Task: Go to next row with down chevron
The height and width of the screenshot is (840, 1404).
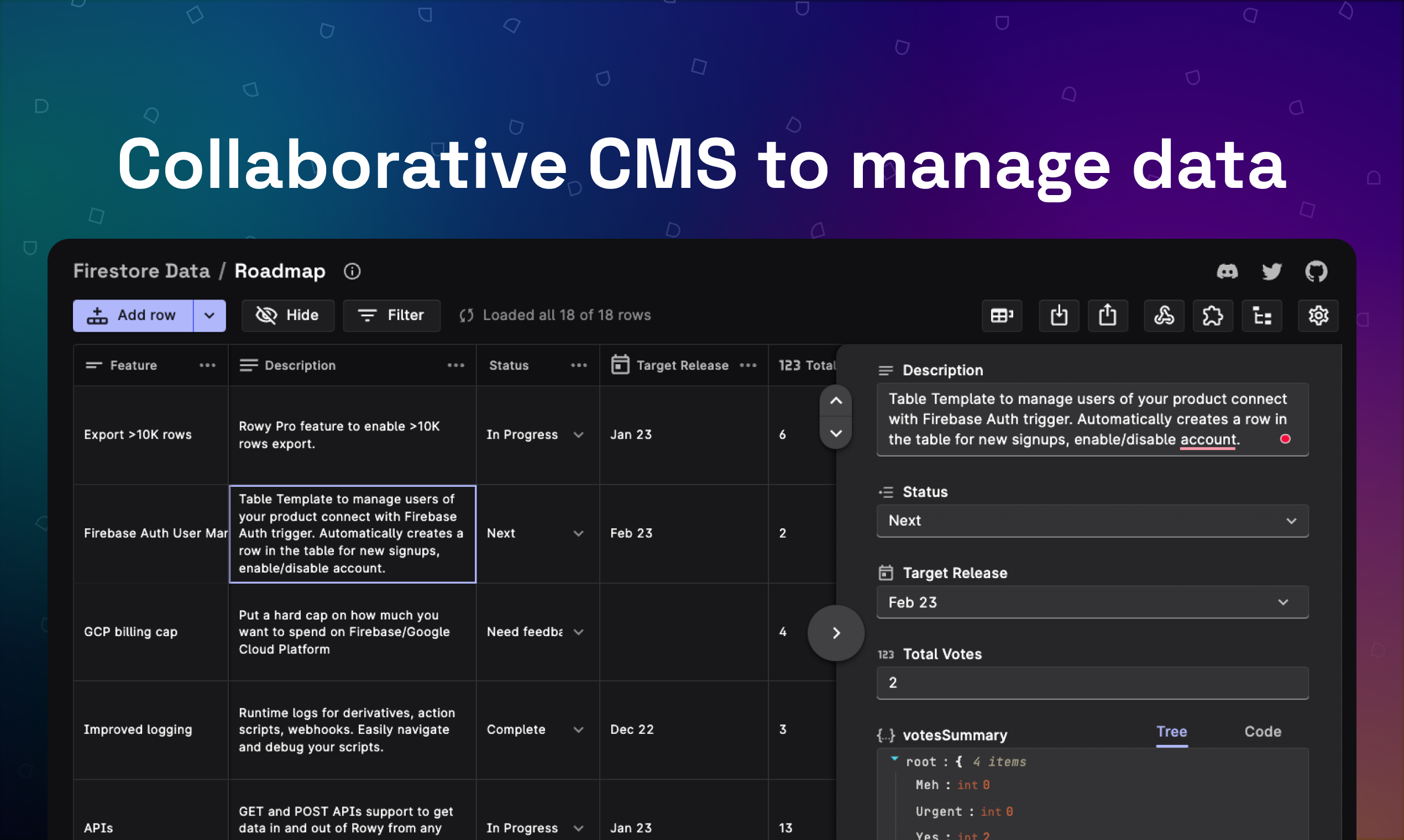Action: pos(836,434)
